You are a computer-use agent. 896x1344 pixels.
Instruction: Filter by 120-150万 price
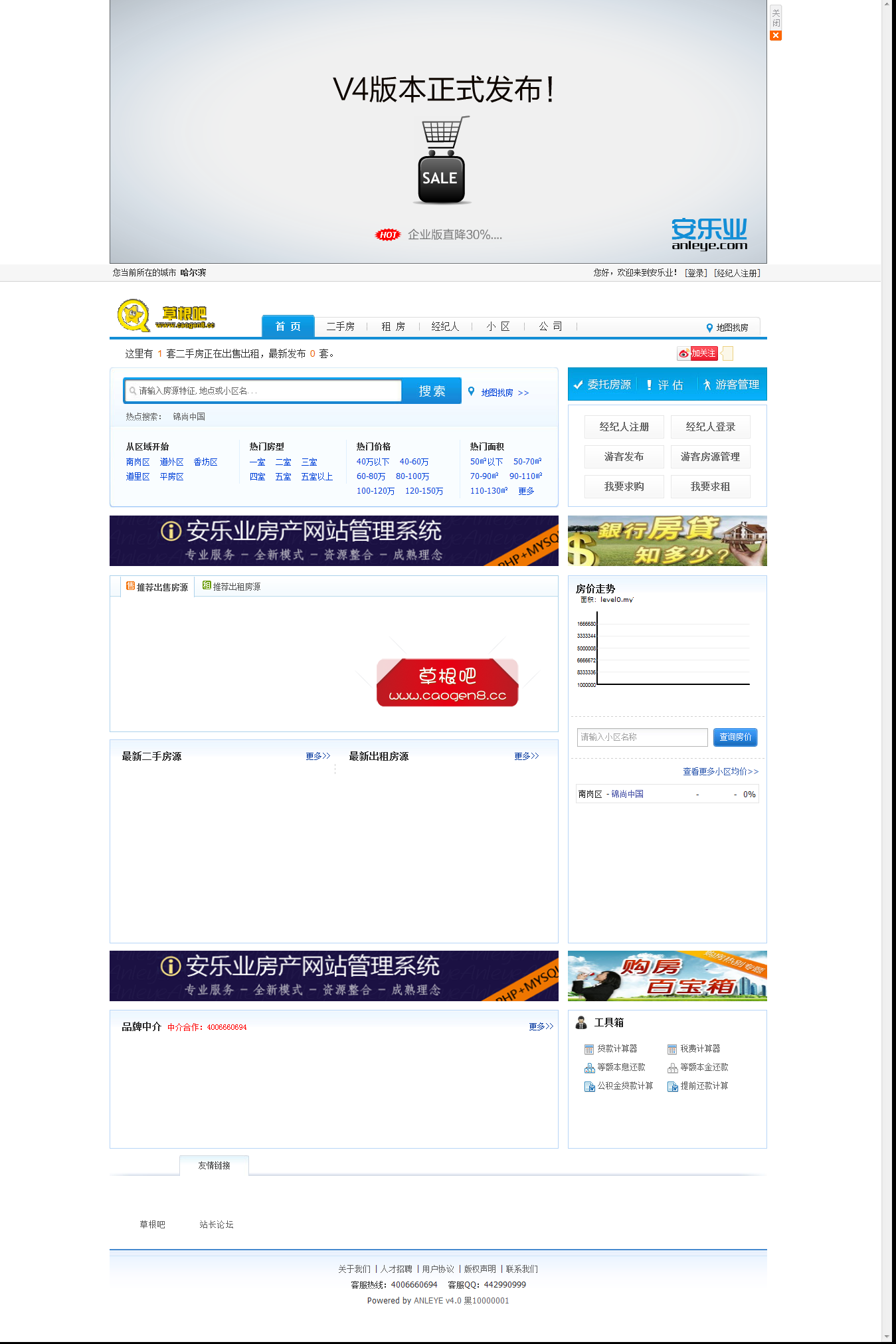point(424,491)
